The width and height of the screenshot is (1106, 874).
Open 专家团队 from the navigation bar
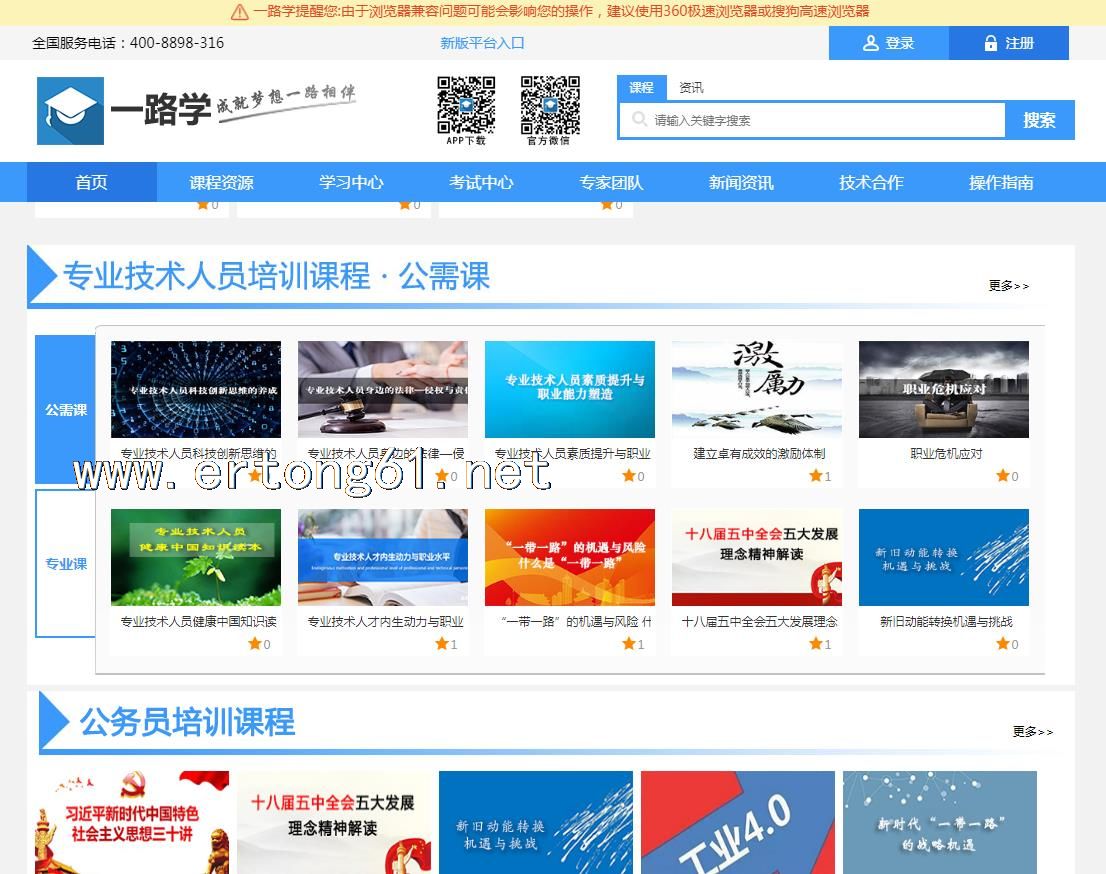click(611, 182)
